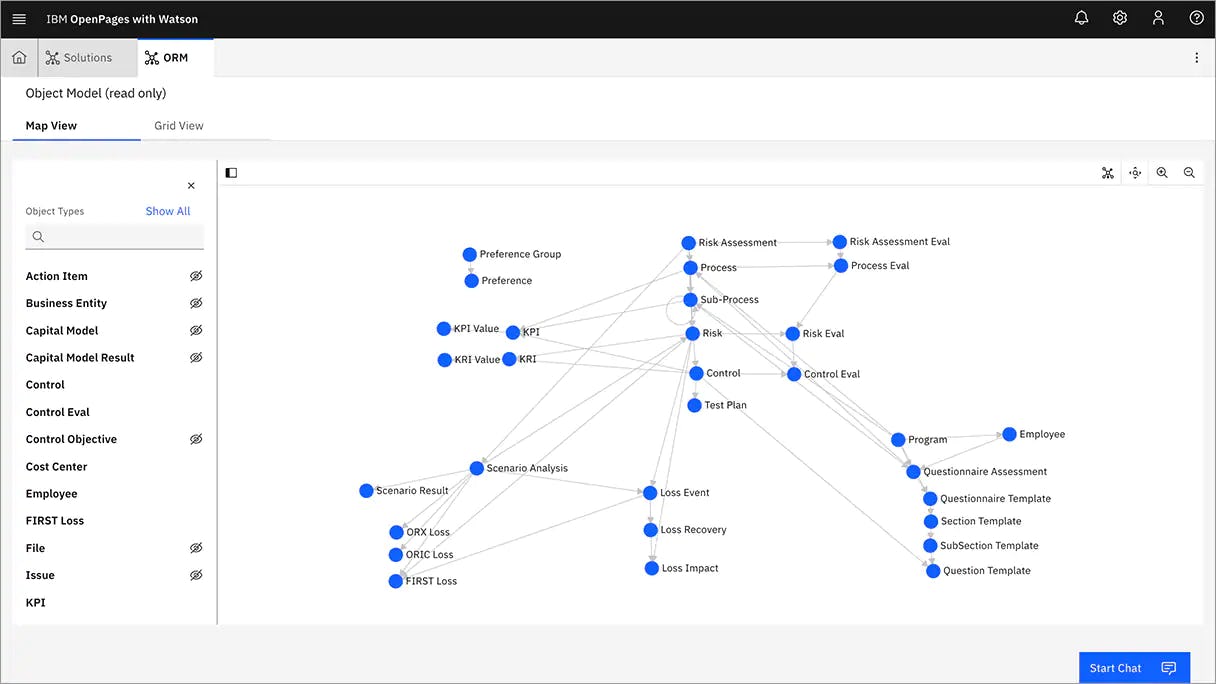This screenshot has width=1216, height=684.
Task: Click the pan/recenter icon in the map toolbar
Action: pyautogui.click(x=1135, y=172)
